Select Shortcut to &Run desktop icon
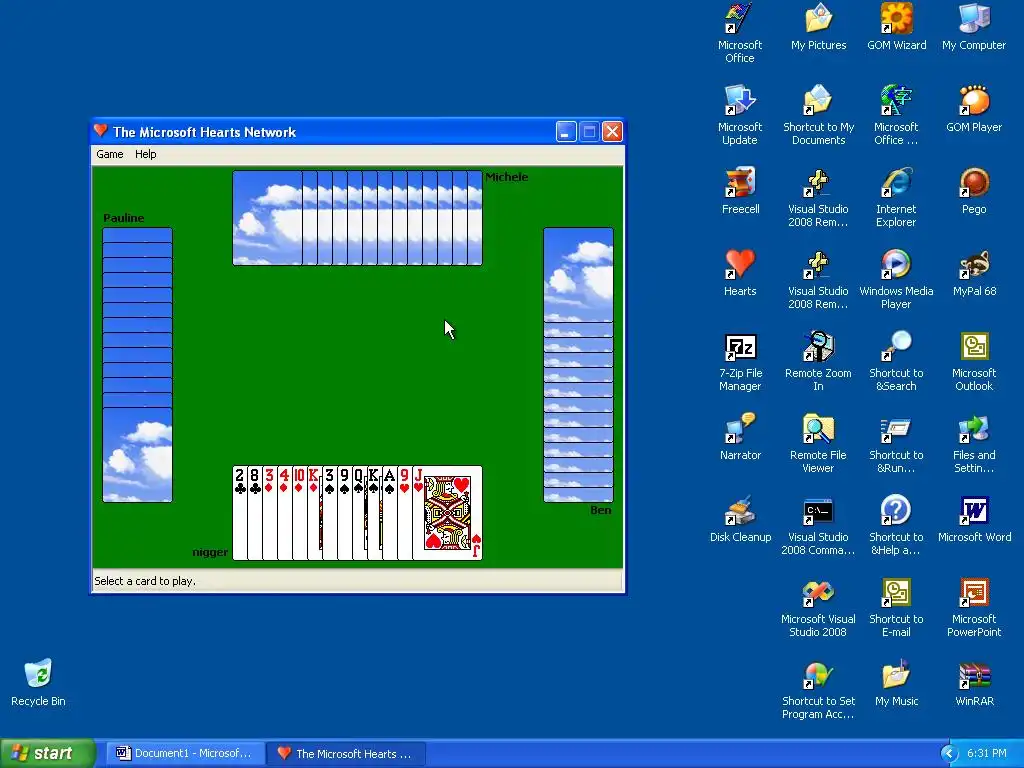This screenshot has width=1024, height=768. tap(896, 443)
